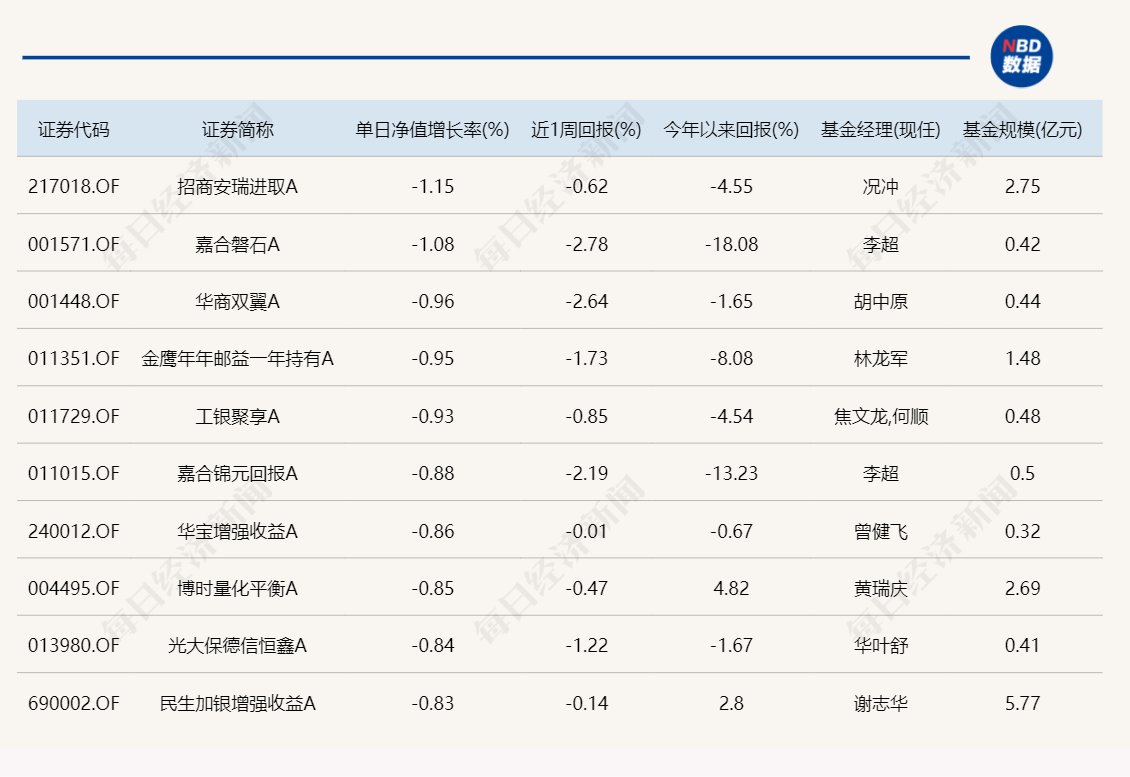Click fund code 001448.OF
The image size is (1130, 777).
click(x=74, y=301)
